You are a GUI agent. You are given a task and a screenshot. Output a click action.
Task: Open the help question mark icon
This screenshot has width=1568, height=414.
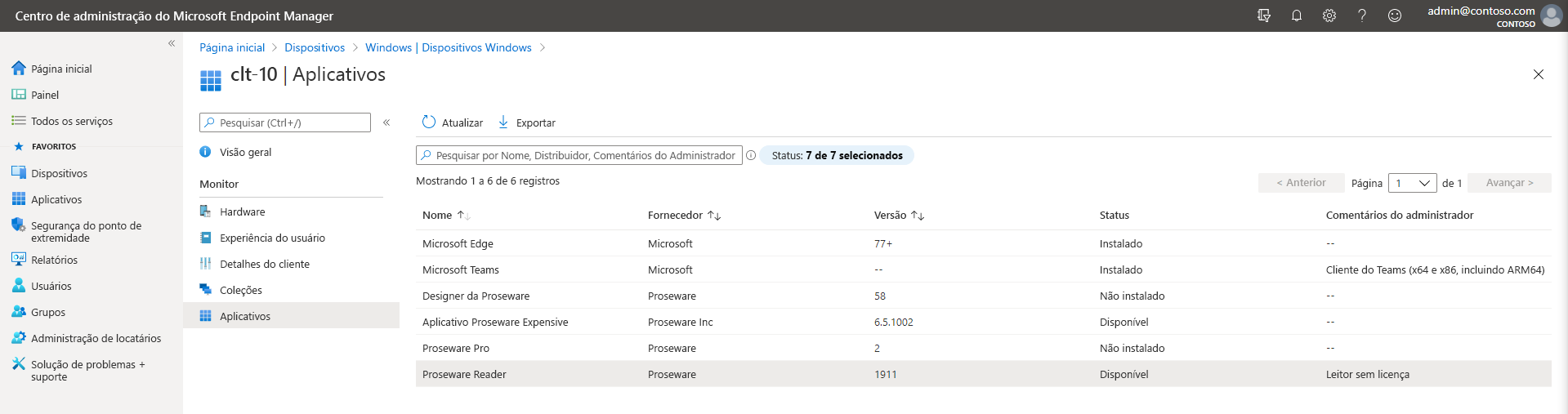click(x=1362, y=16)
